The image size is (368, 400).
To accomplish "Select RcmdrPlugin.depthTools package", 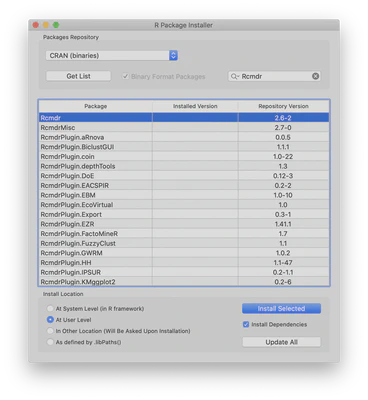I will (x=184, y=166).
